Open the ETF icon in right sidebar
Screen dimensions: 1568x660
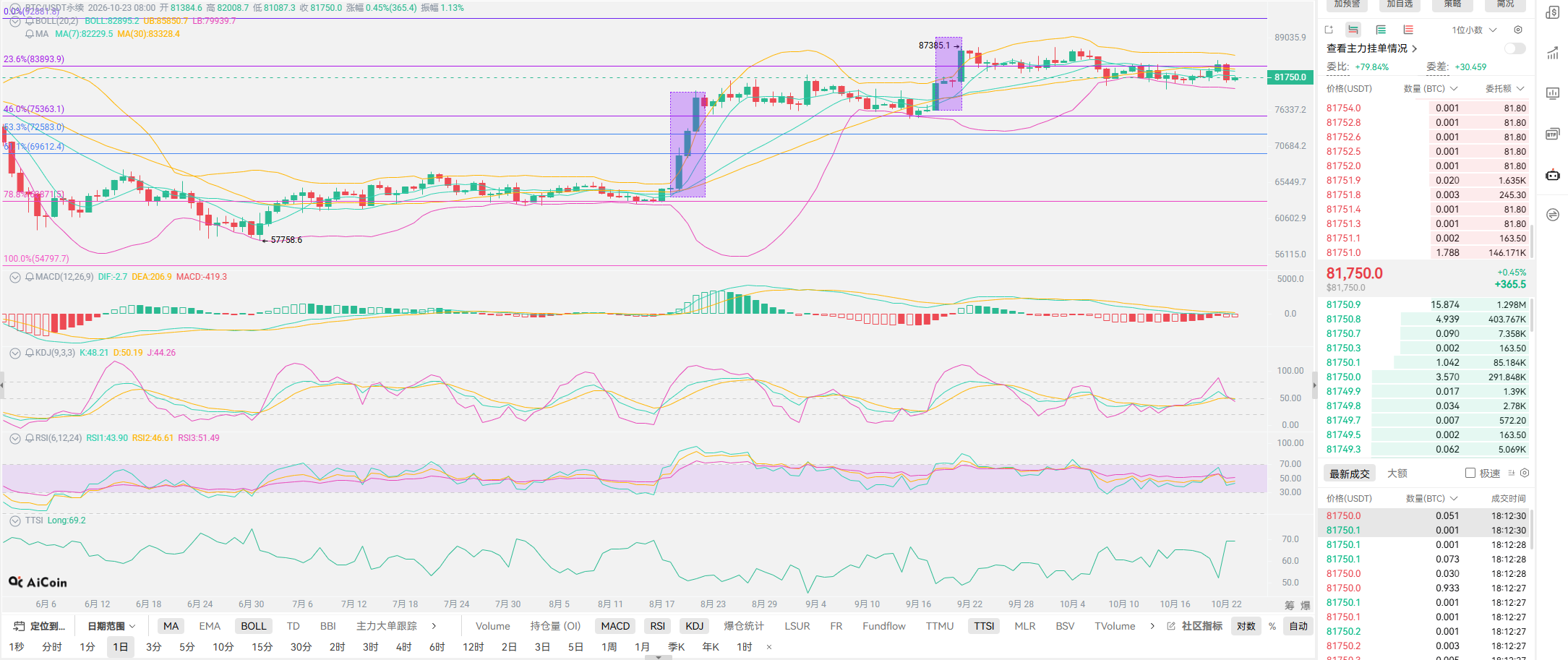pyautogui.click(x=1552, y=134)
